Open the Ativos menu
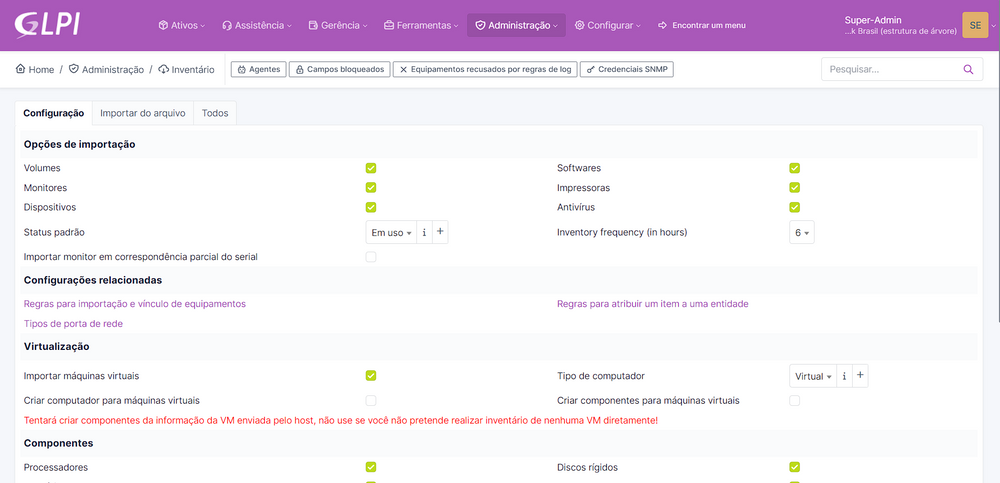Image resolution: width=1000 pixels, height=483 pixels. click(x=181, y=25)
